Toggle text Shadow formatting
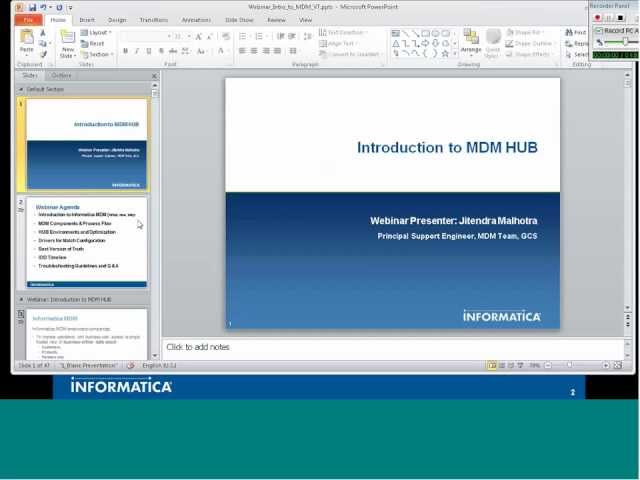Image resolution: width=640 pixels, height=480 pixels. point(161,51)
